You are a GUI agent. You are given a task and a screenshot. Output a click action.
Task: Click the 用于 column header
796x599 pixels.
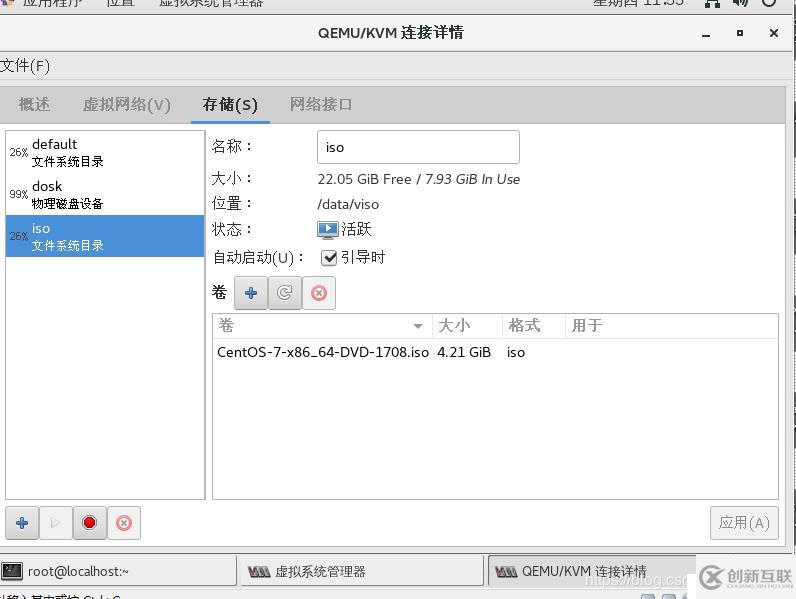click(x=671, y=325)
